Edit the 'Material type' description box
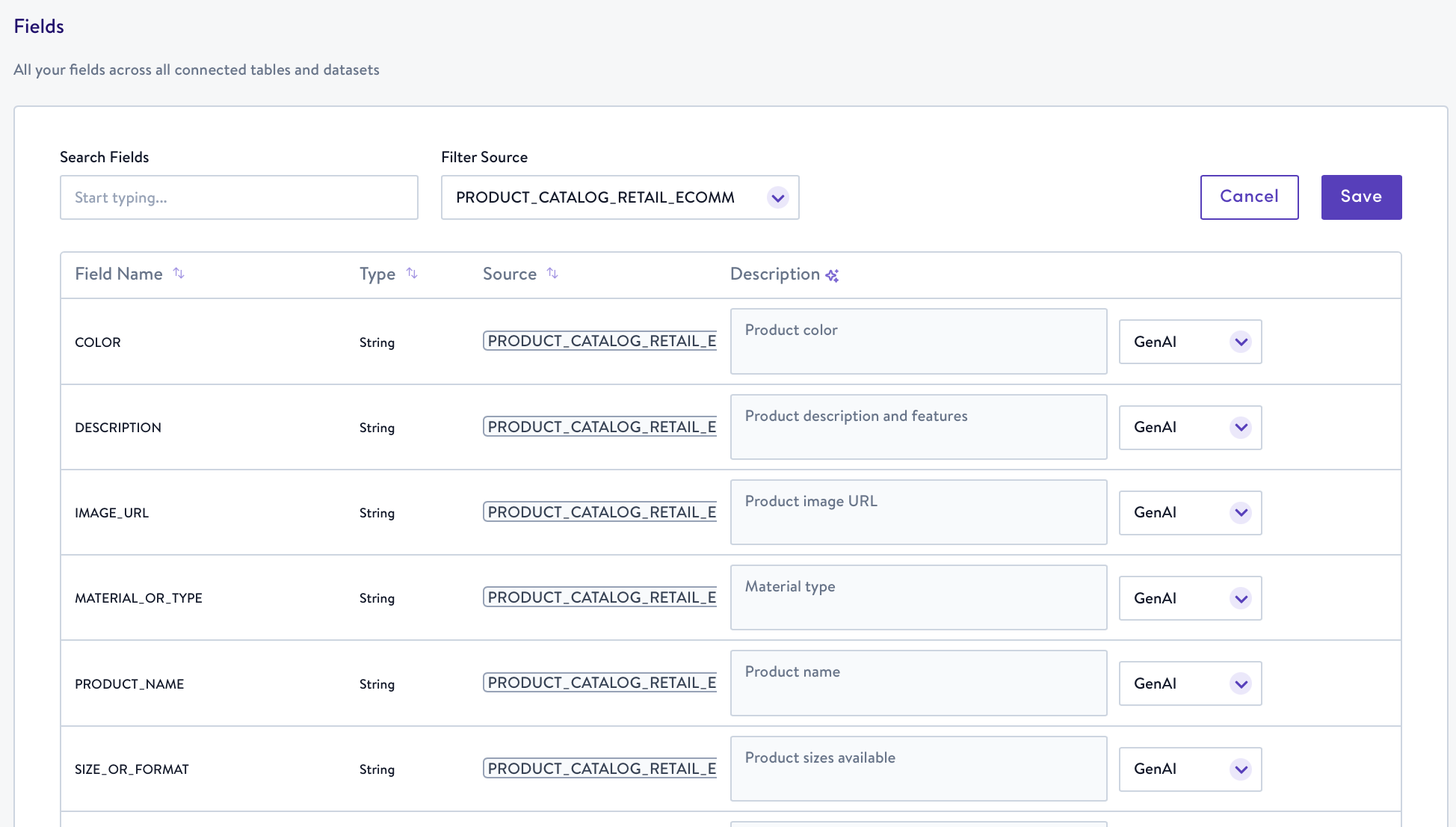This screenshot has height=827, width=1456. pos(918,597)
